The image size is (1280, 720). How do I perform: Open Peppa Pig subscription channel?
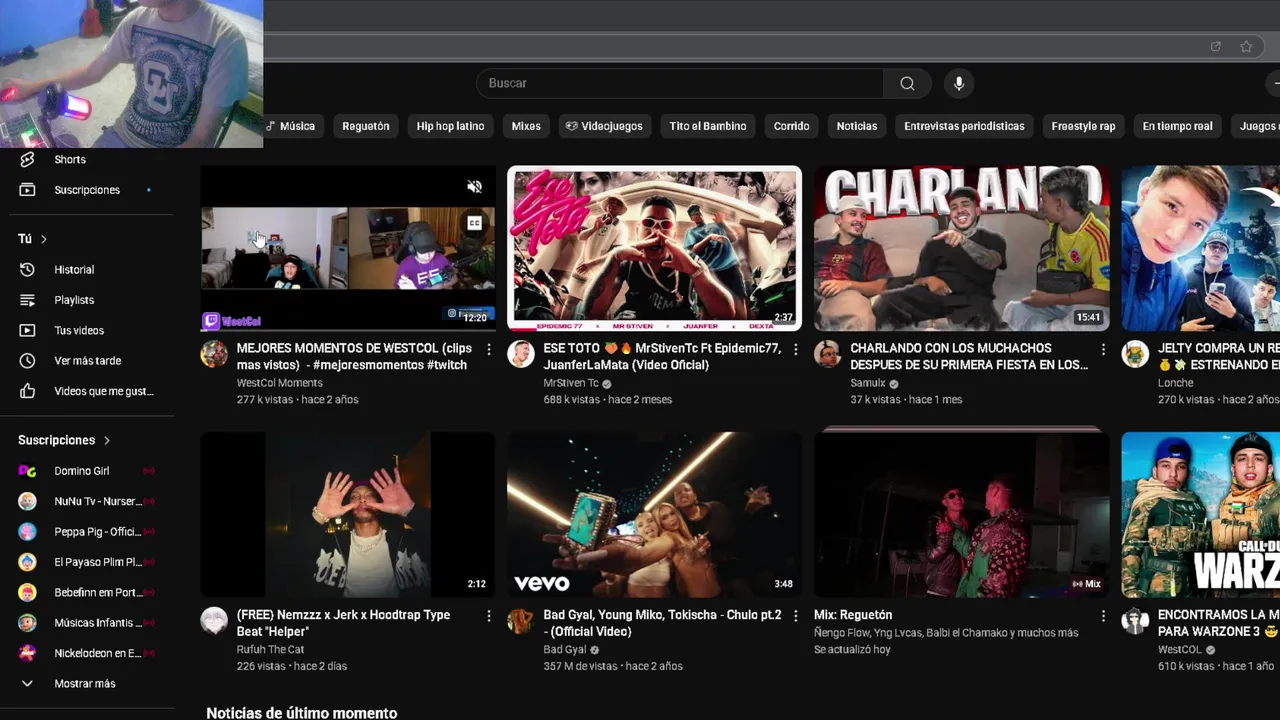[87, 532]
